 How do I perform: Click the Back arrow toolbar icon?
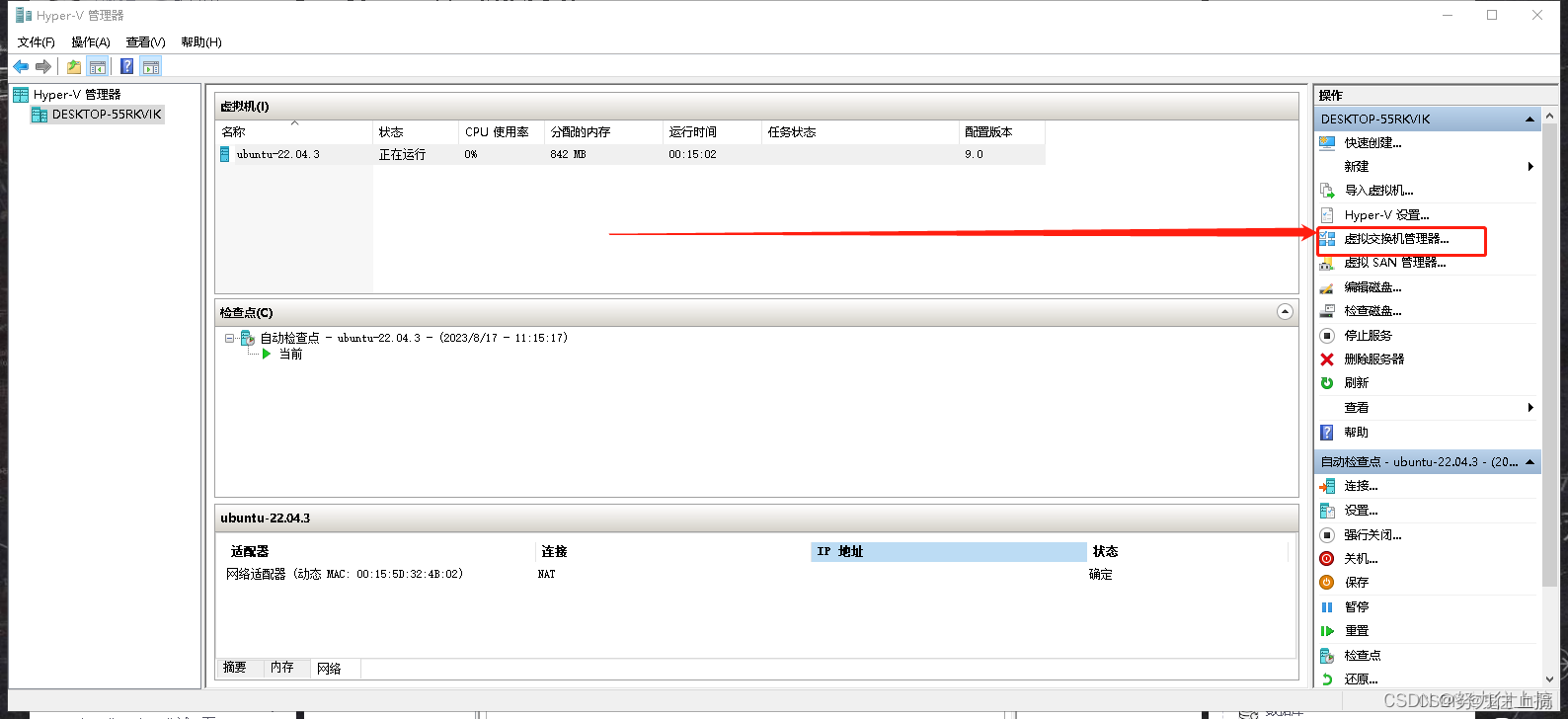[21, 67]
